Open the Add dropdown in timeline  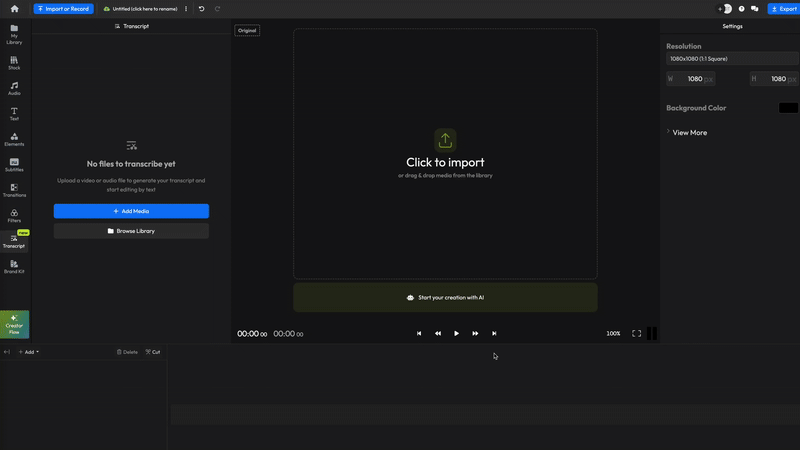pyautogui.click(x=28, y=352)
